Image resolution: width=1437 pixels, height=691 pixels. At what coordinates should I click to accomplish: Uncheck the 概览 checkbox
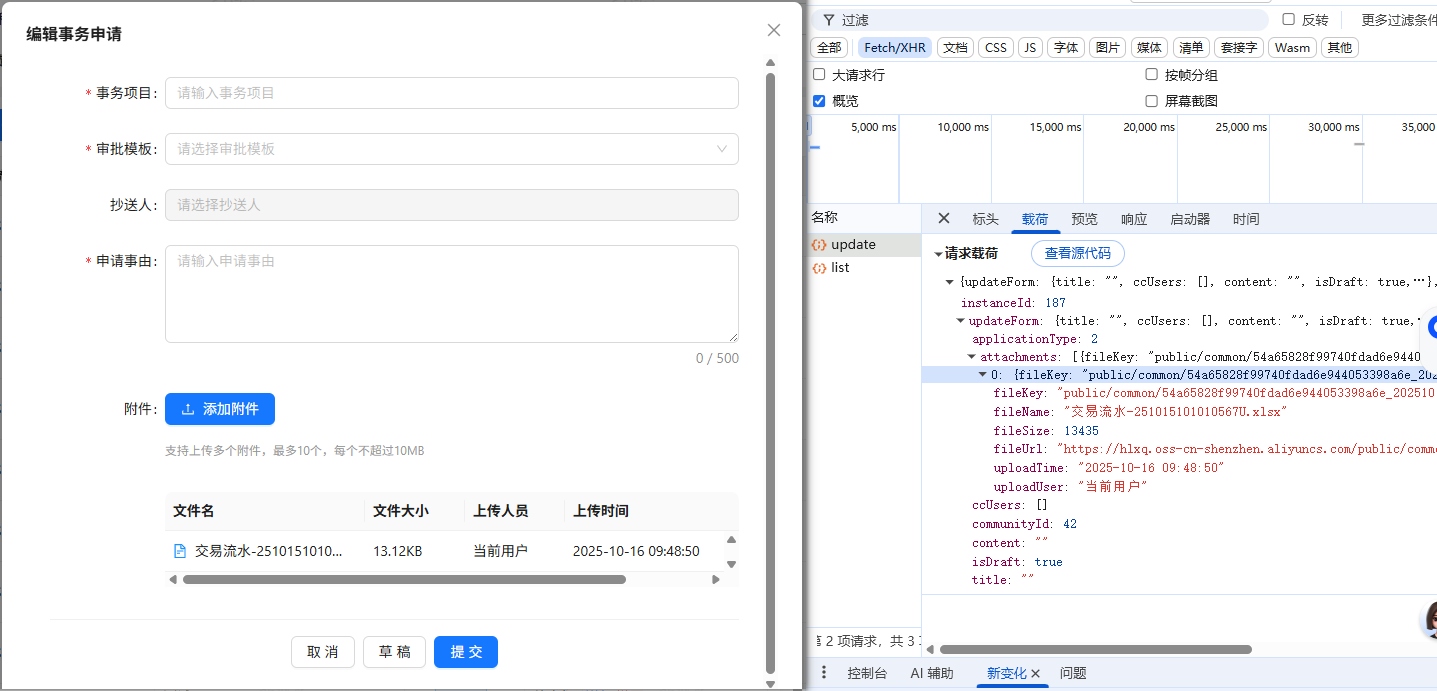819,101
